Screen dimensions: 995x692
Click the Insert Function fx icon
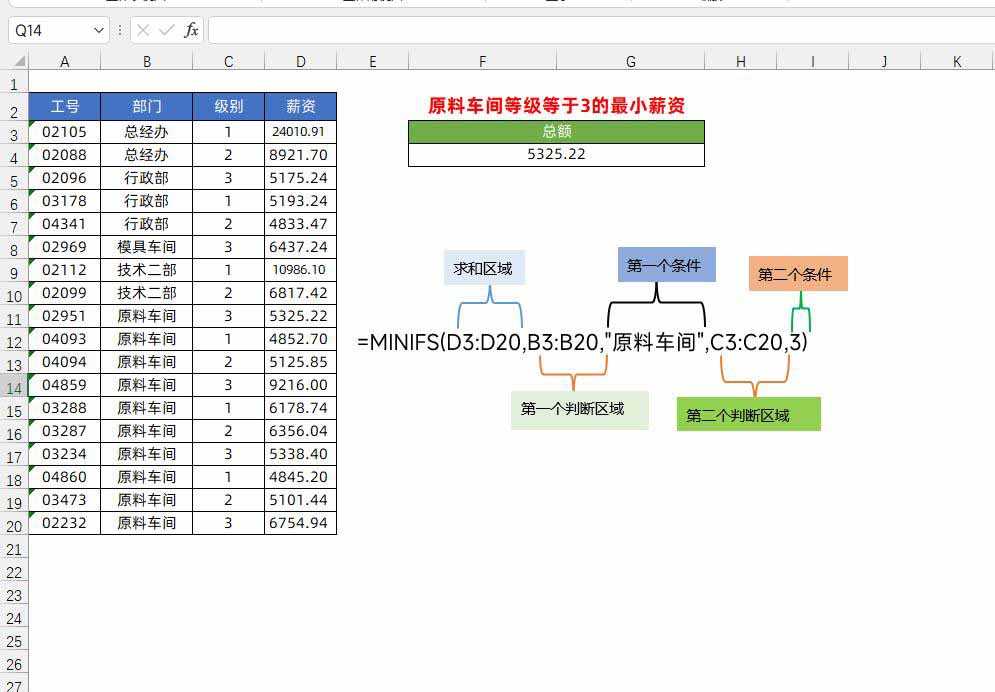point(191,30)
